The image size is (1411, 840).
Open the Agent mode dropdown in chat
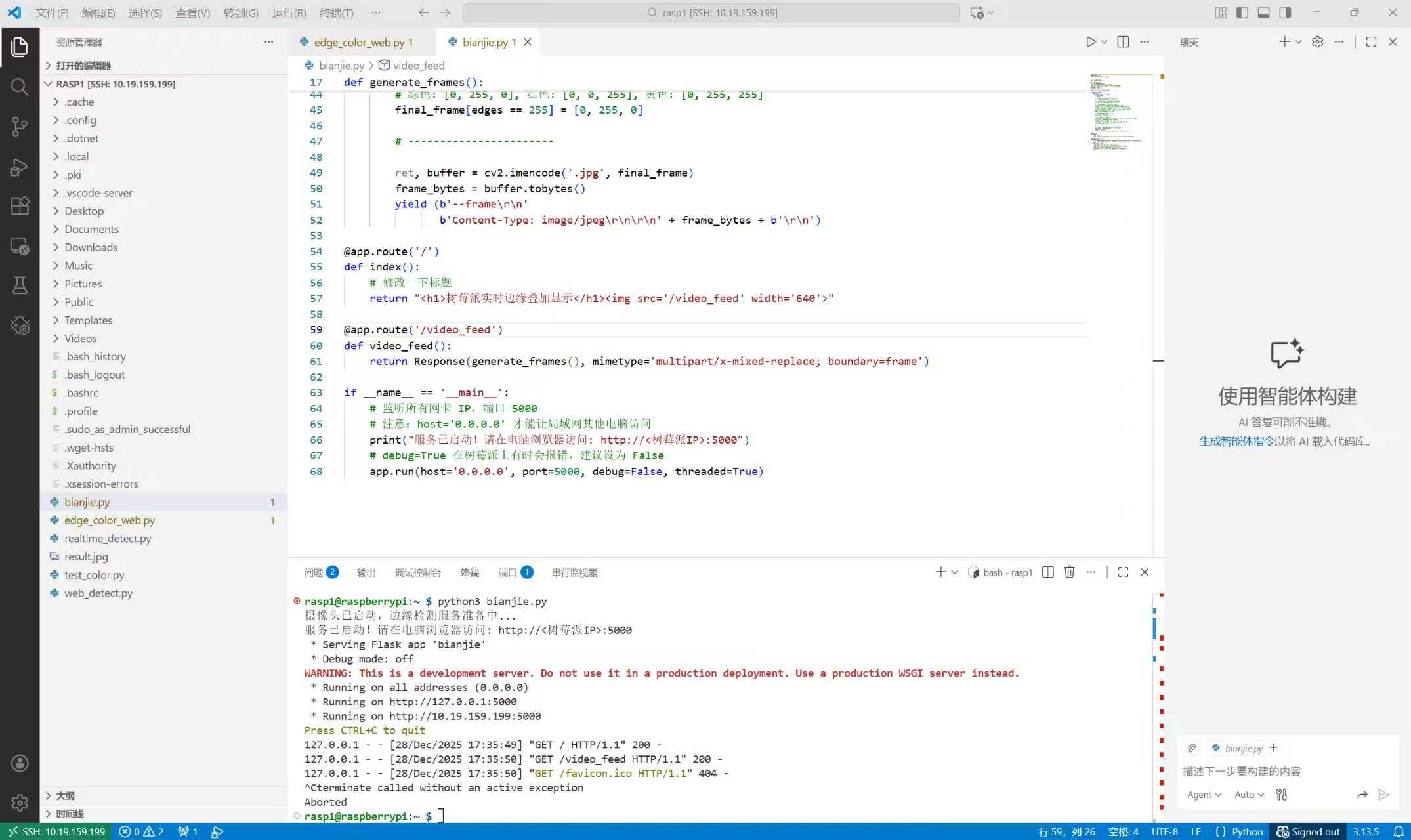pos(1203,794)
